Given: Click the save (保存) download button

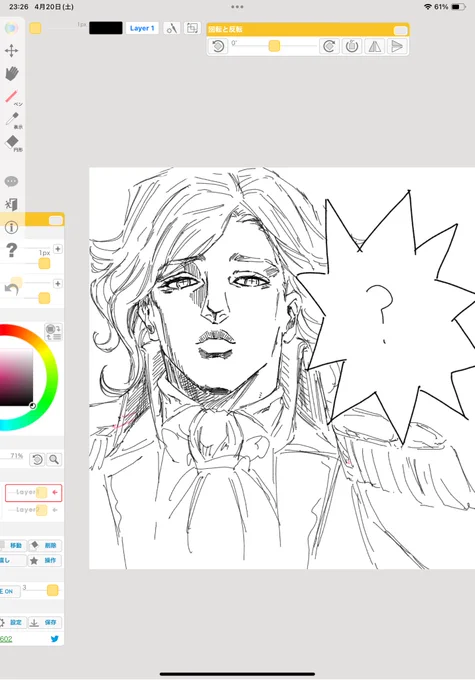Looking at the screenshot, I should click(45, 622).
